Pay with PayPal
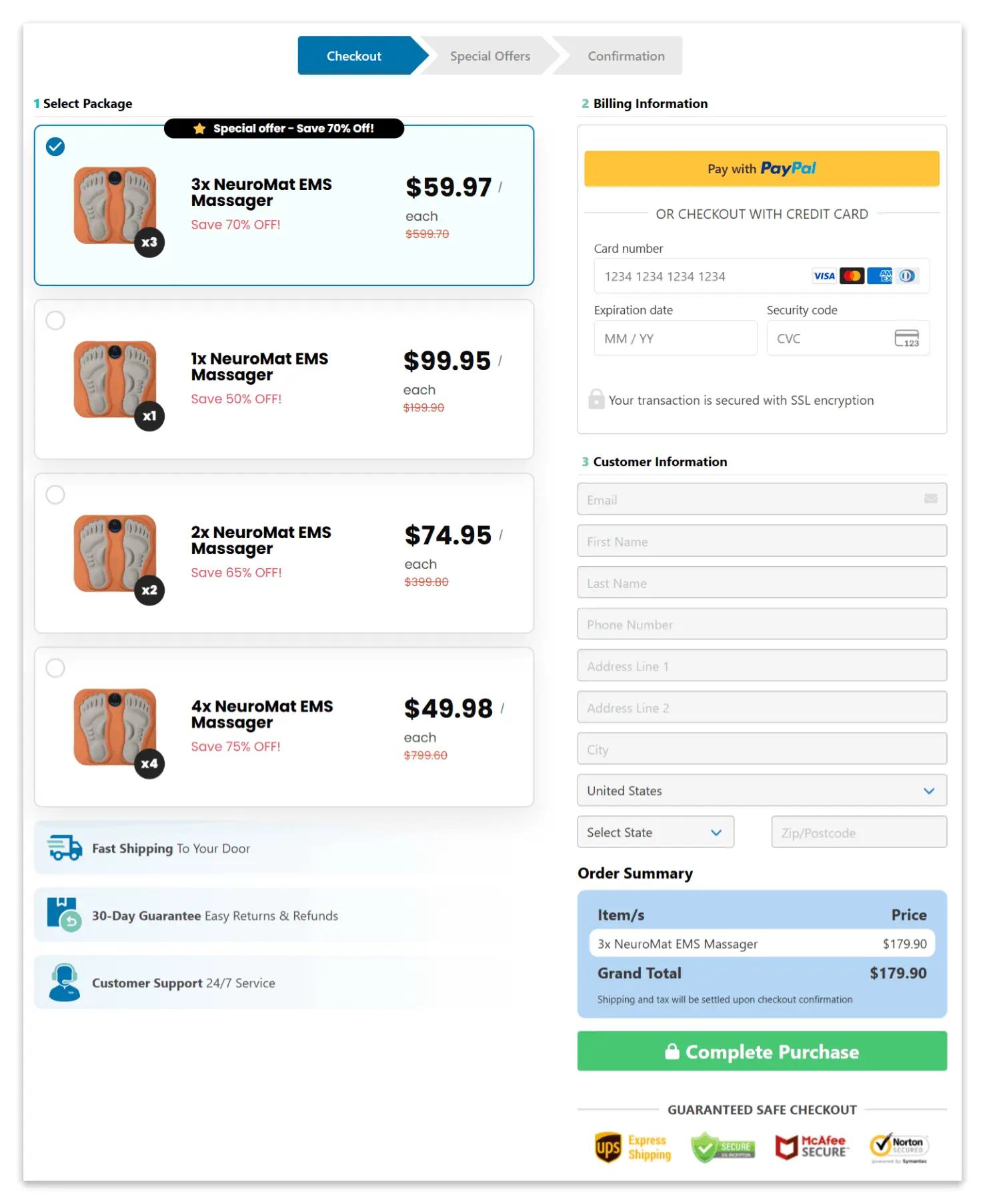Screen dimensions: 985x1204 [x=761, y=168]
